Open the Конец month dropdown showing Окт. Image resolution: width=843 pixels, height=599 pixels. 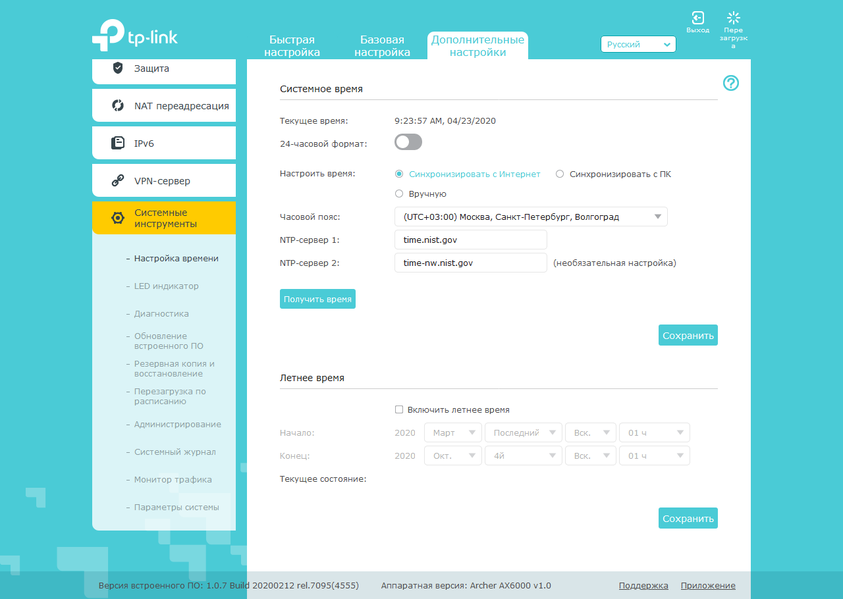(x=453, y=456)
